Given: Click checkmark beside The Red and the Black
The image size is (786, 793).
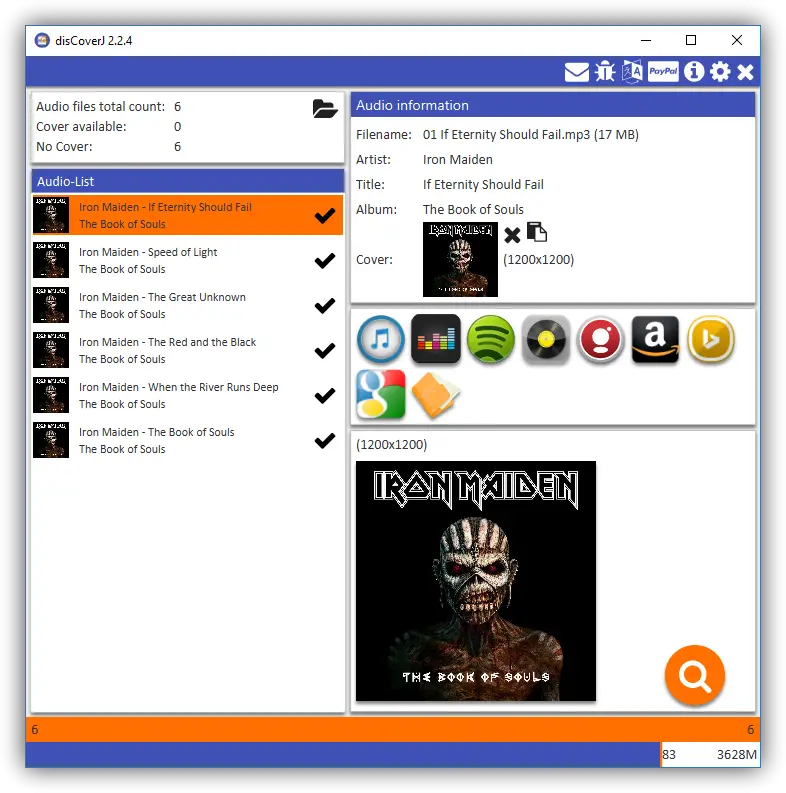Looking at the screenshot, I should 325,350.
